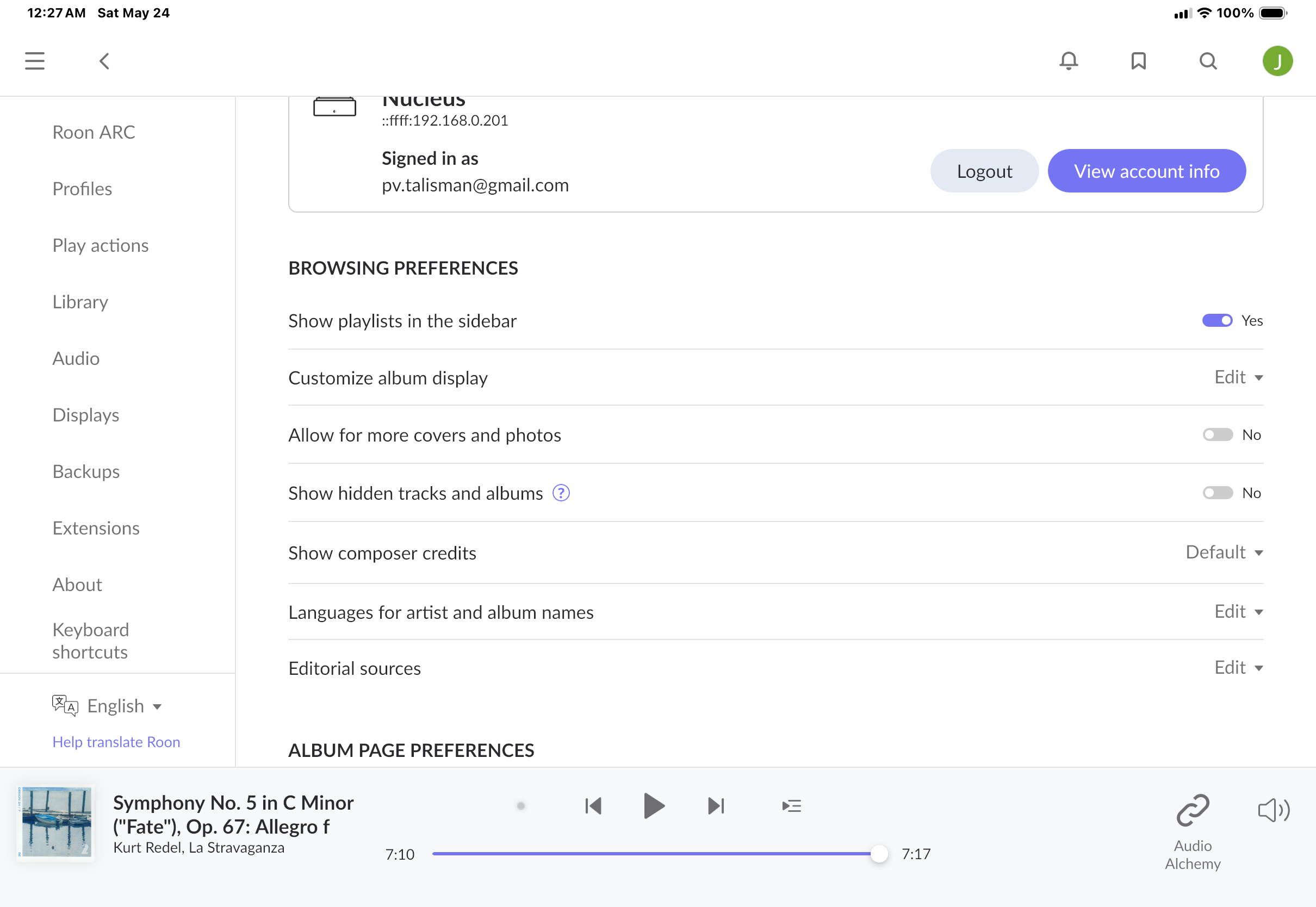1316x907 pixels.
Task: Open notifications bell icon
Action: click(x=1068, y=61)
